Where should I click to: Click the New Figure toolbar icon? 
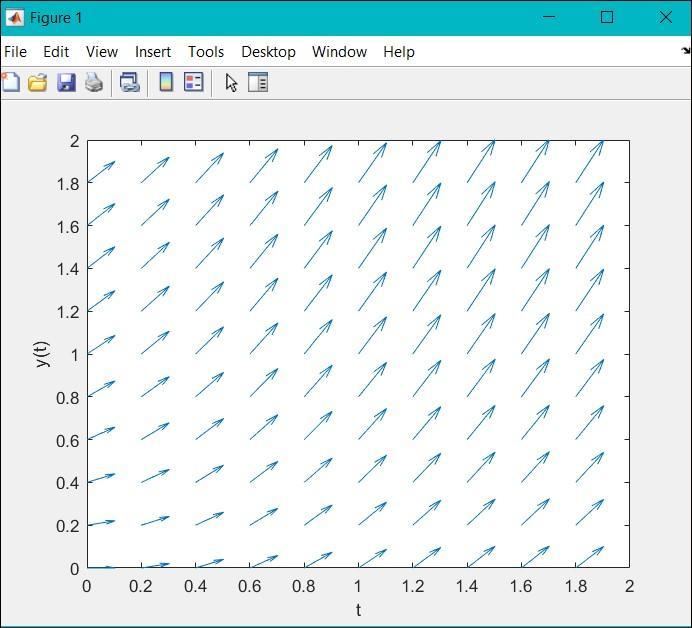[x=11, y=83]
